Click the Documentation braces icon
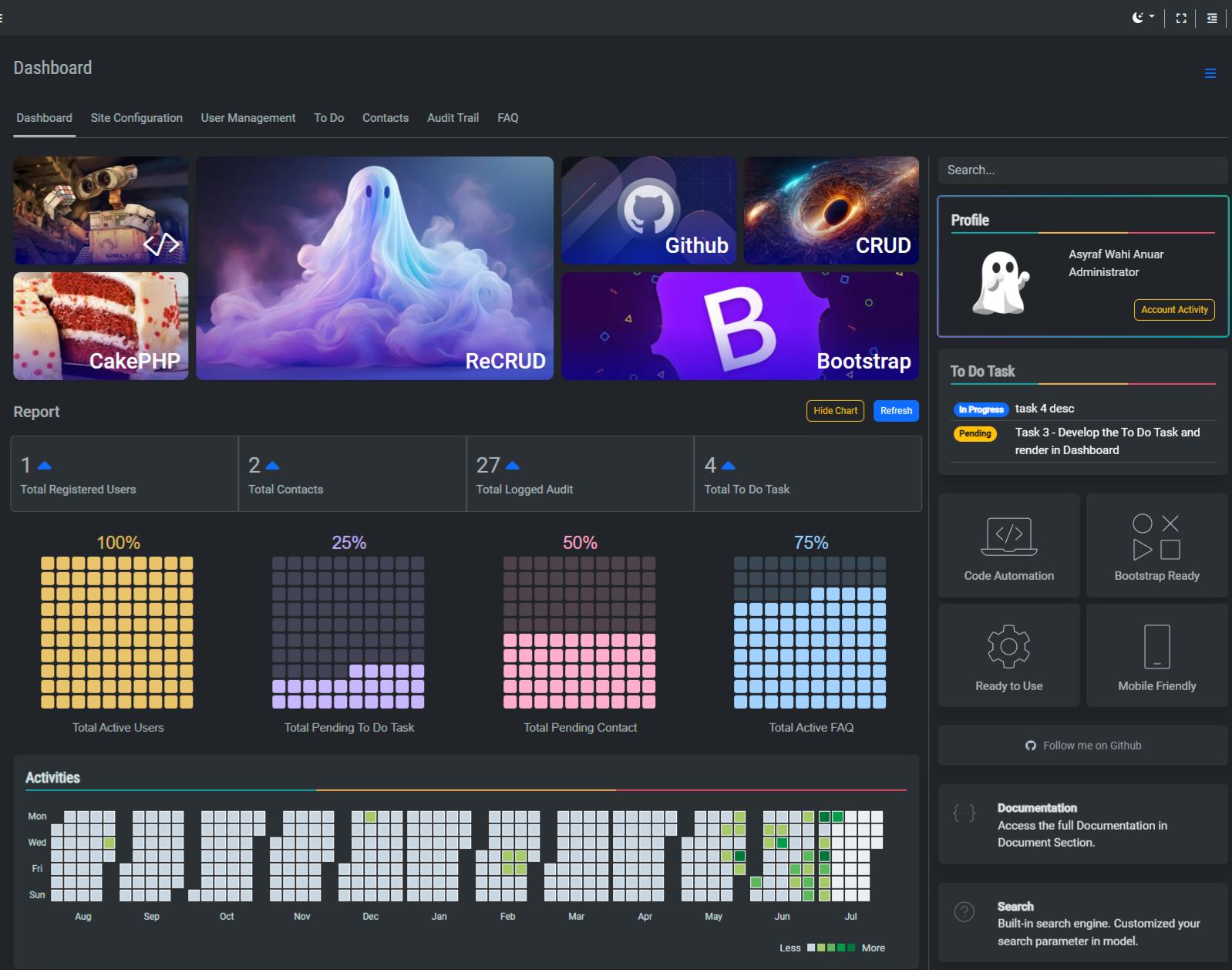 964,813
